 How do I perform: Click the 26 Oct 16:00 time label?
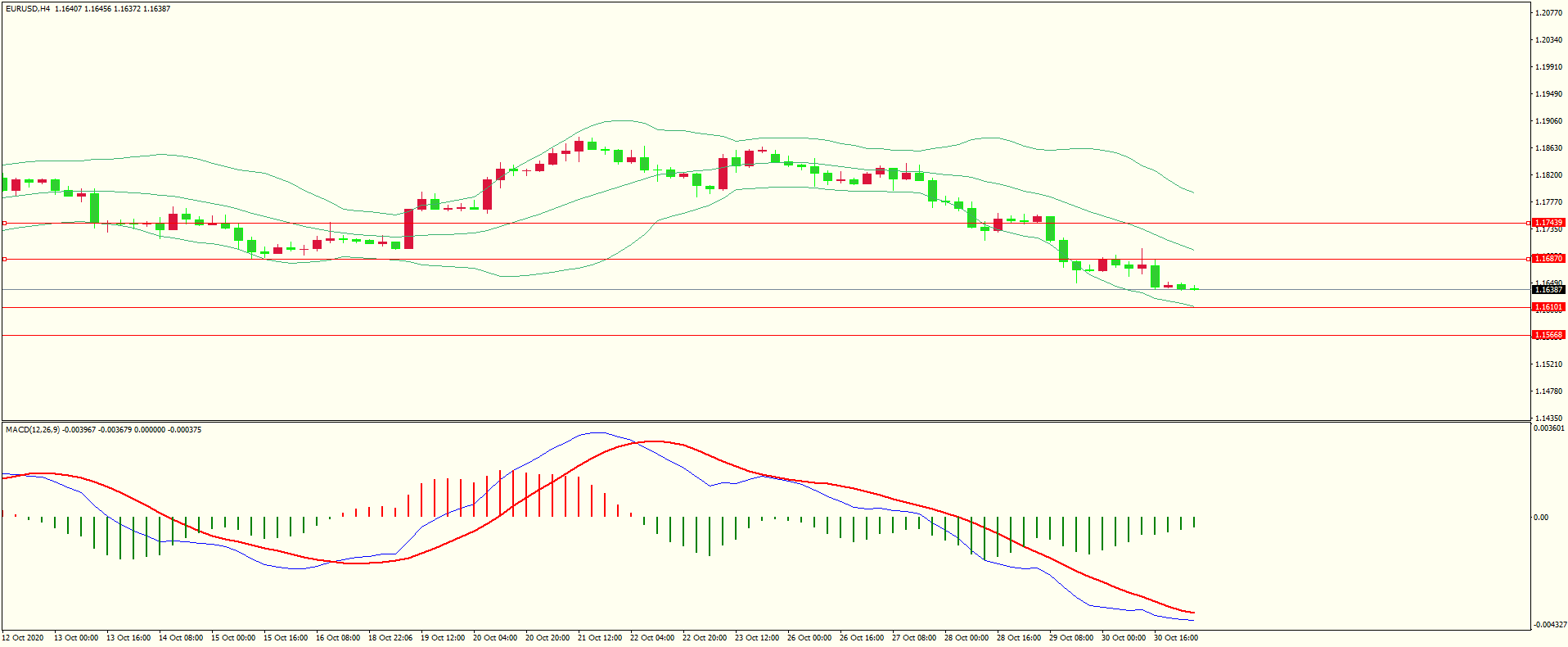(x=862, y=638)
